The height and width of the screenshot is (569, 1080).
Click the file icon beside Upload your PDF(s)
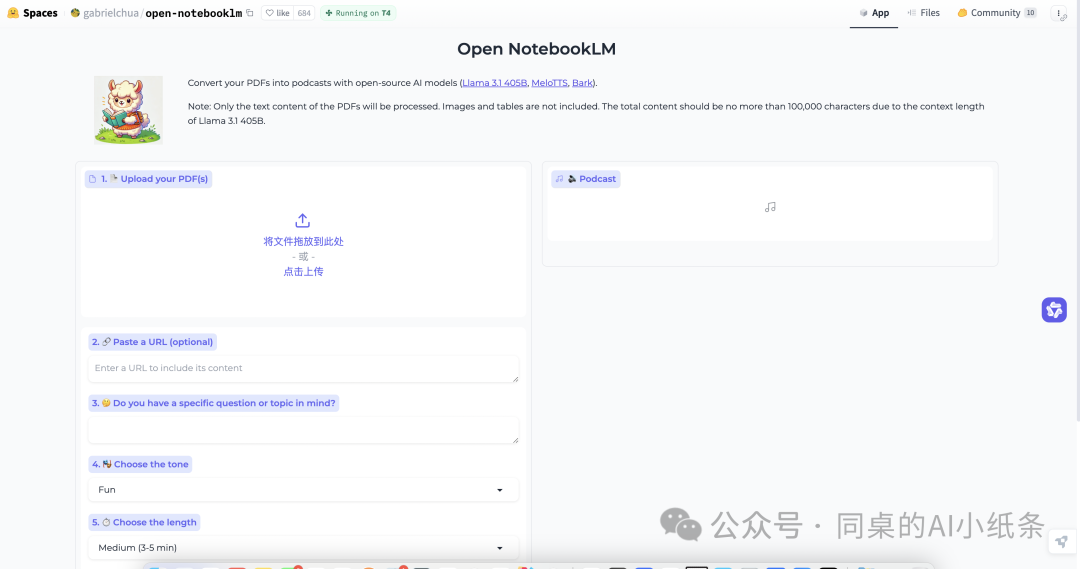92,179
